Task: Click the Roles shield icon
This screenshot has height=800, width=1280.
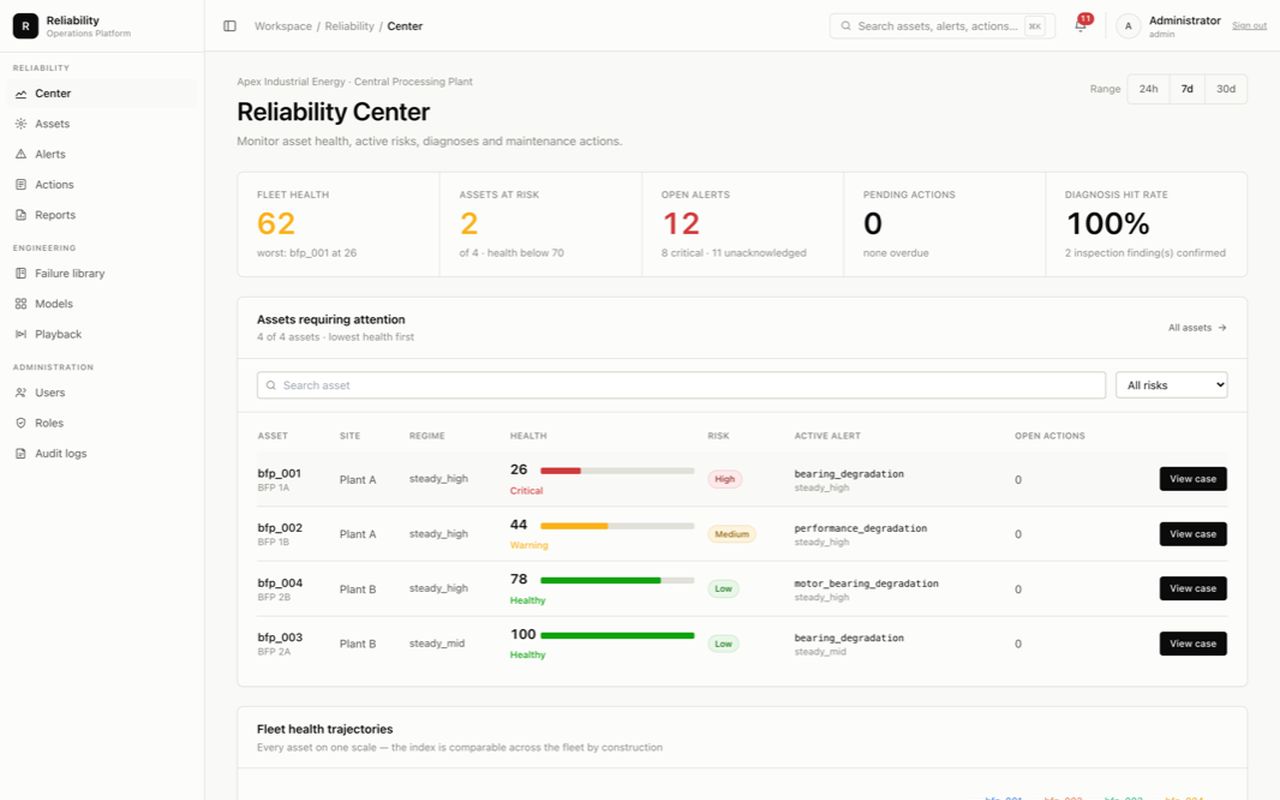Action: pos(21,423)
